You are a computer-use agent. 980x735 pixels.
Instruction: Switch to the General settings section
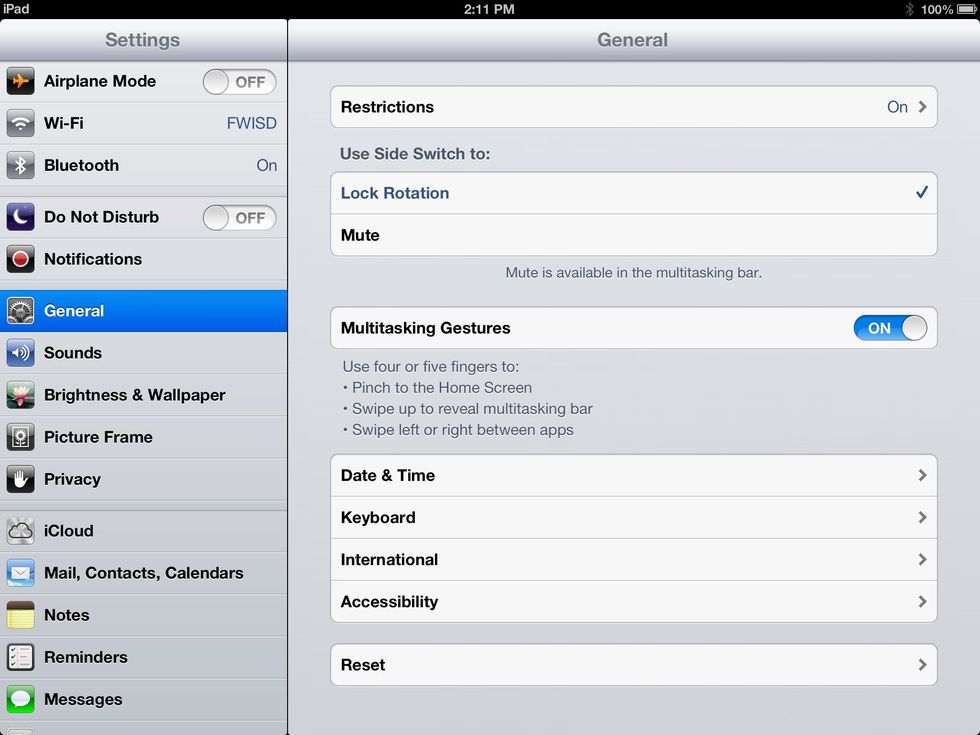(x=143, y=311)
